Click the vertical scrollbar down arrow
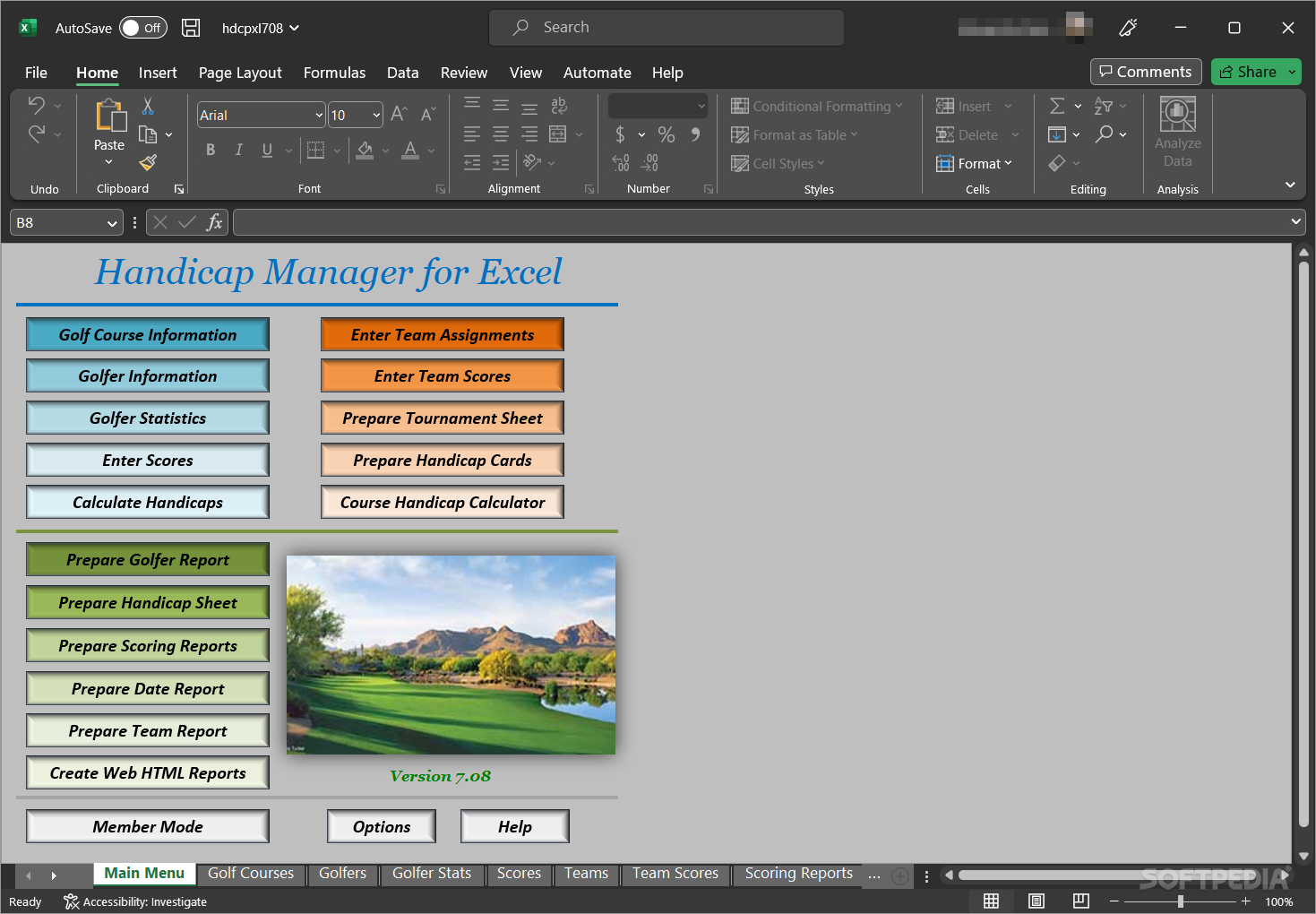 1304,856
